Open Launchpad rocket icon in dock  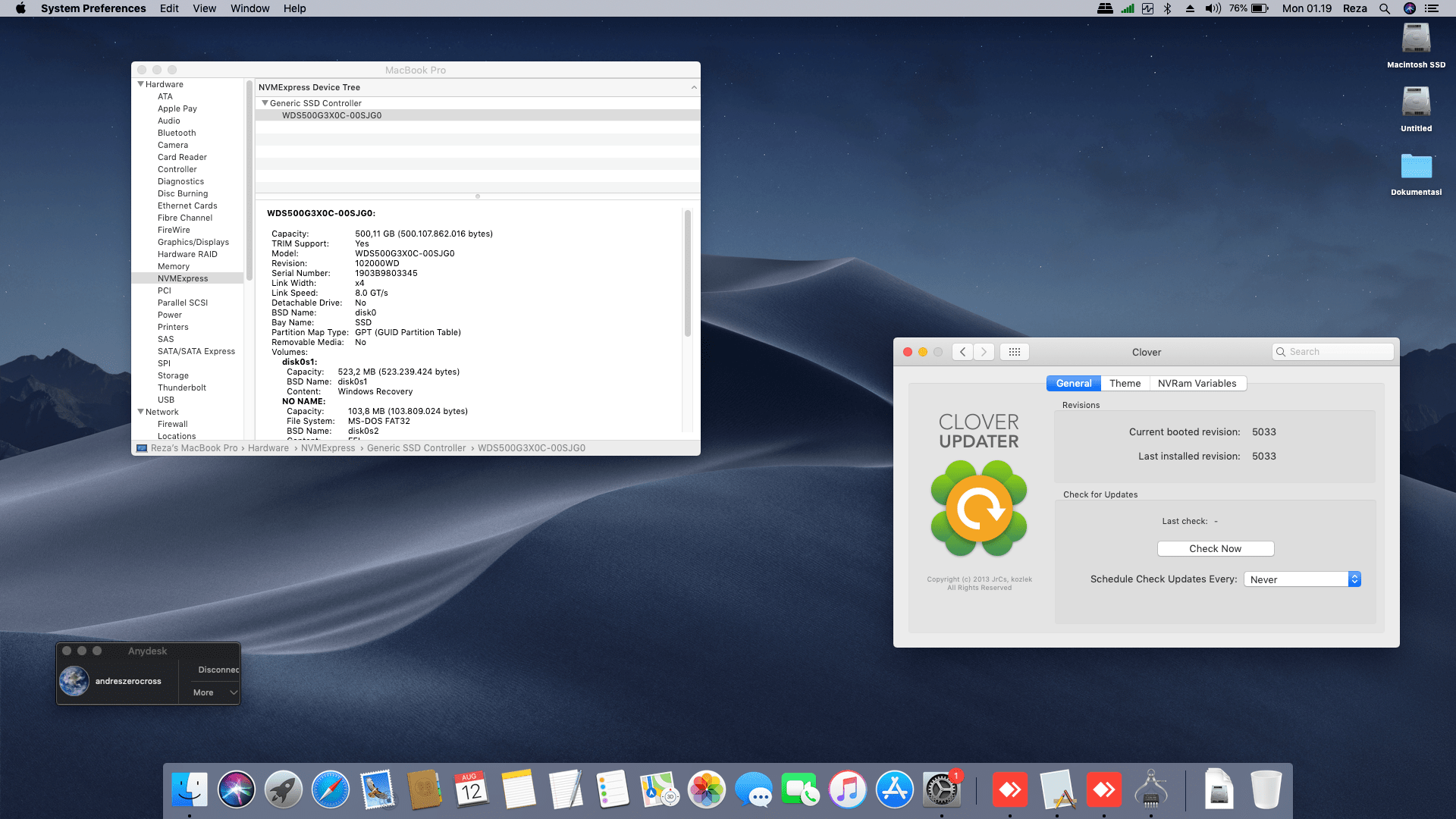point(284,789)
